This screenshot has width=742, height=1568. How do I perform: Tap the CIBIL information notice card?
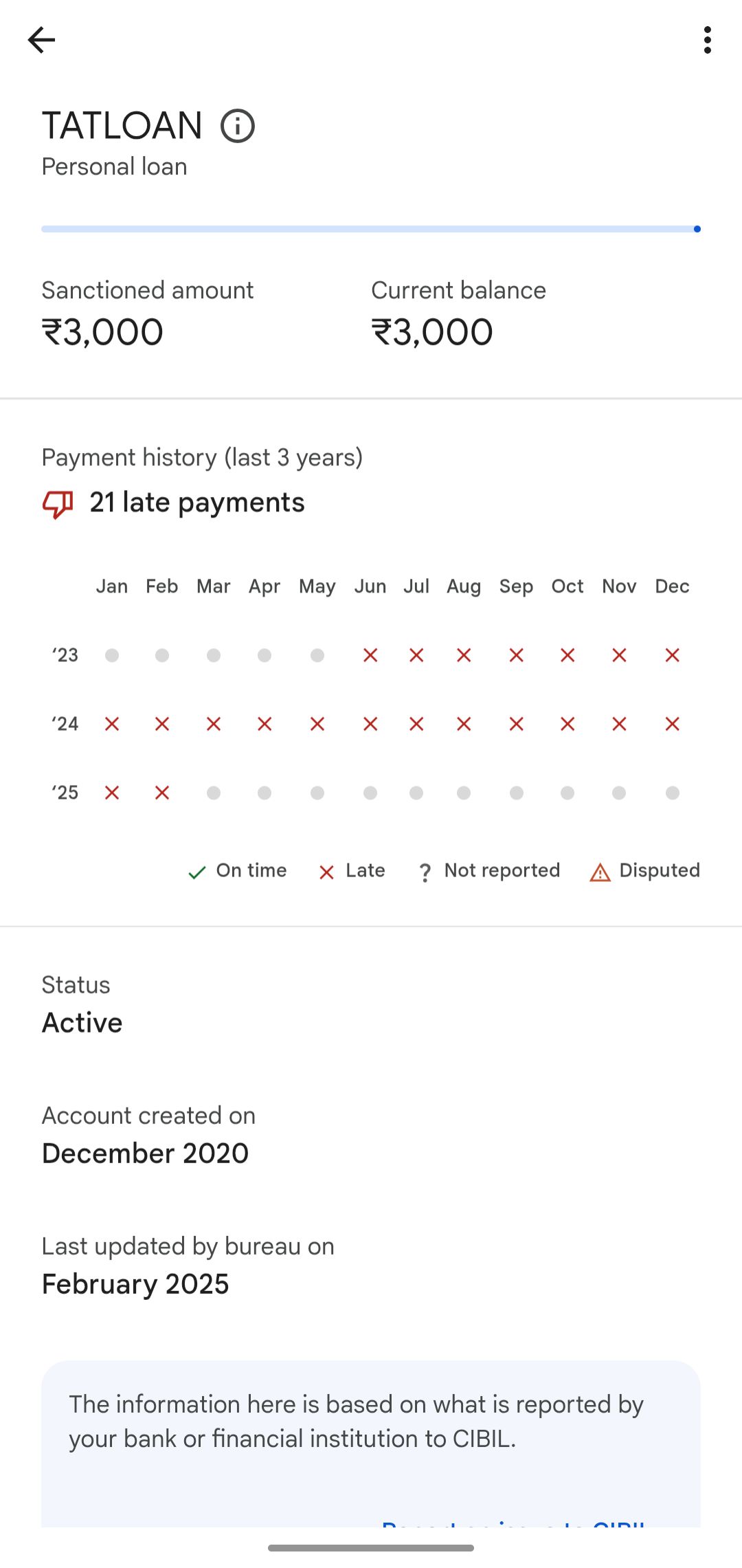point(371,1444)
